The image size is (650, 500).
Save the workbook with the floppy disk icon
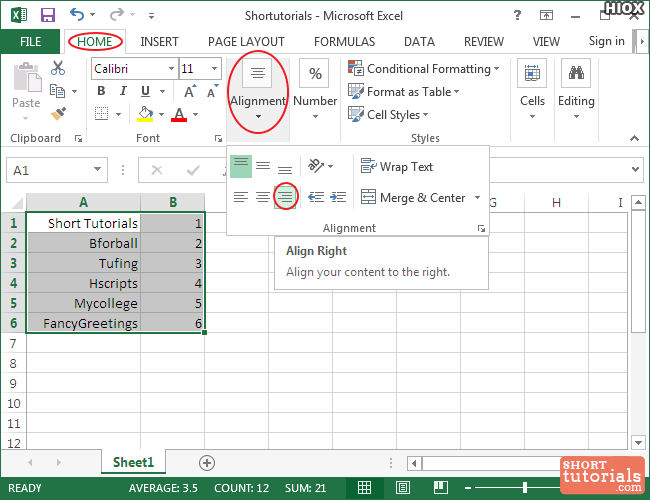pyautogui.click(x=48, y=16)
